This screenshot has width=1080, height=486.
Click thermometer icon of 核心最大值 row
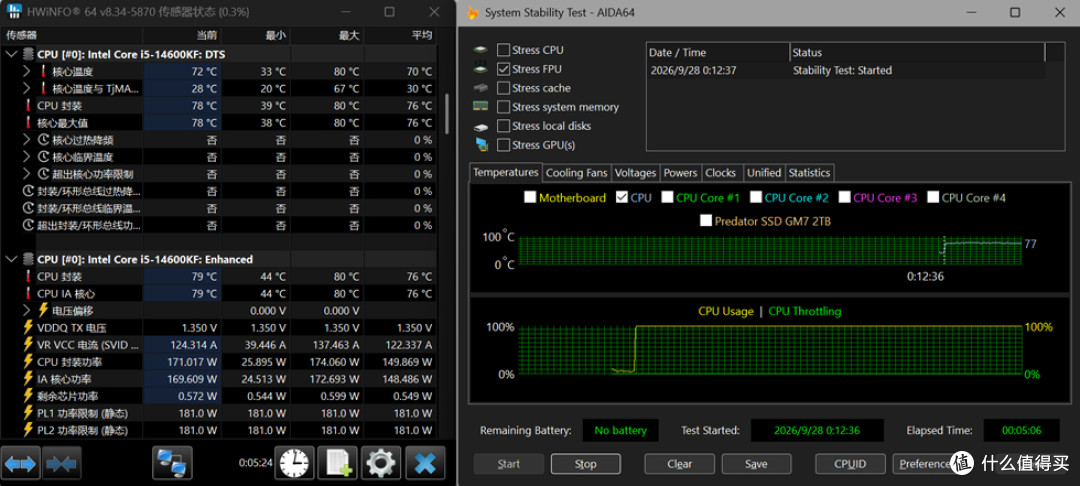28,123
